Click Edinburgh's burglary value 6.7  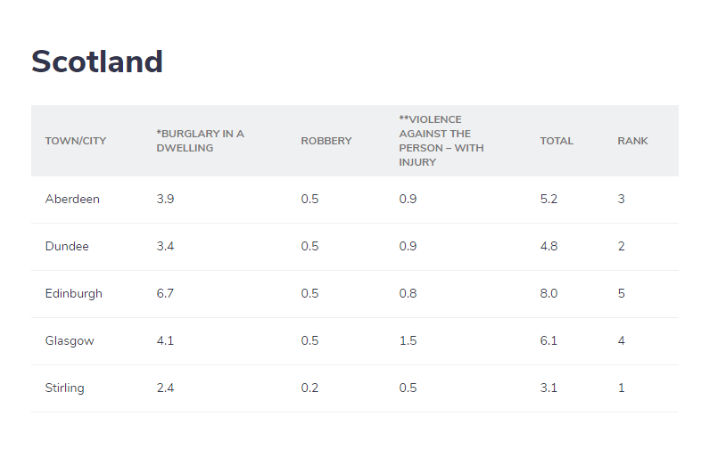pyautogui.click(x=165, y=294)
